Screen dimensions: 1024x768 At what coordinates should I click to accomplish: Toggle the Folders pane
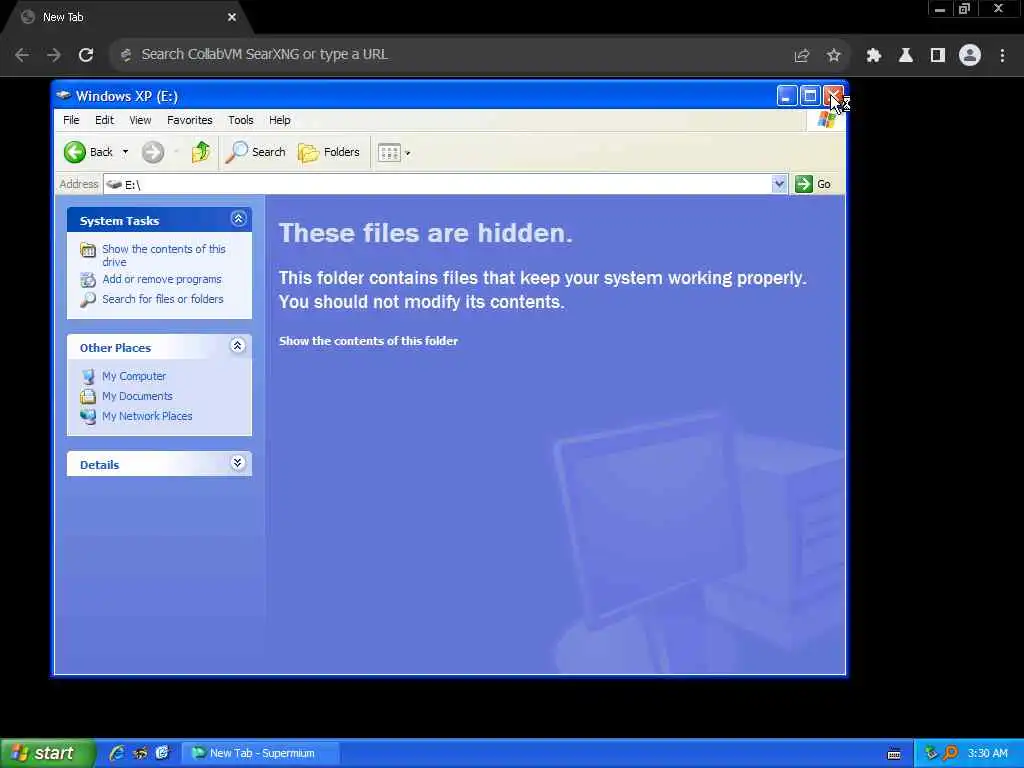[328, 152]
